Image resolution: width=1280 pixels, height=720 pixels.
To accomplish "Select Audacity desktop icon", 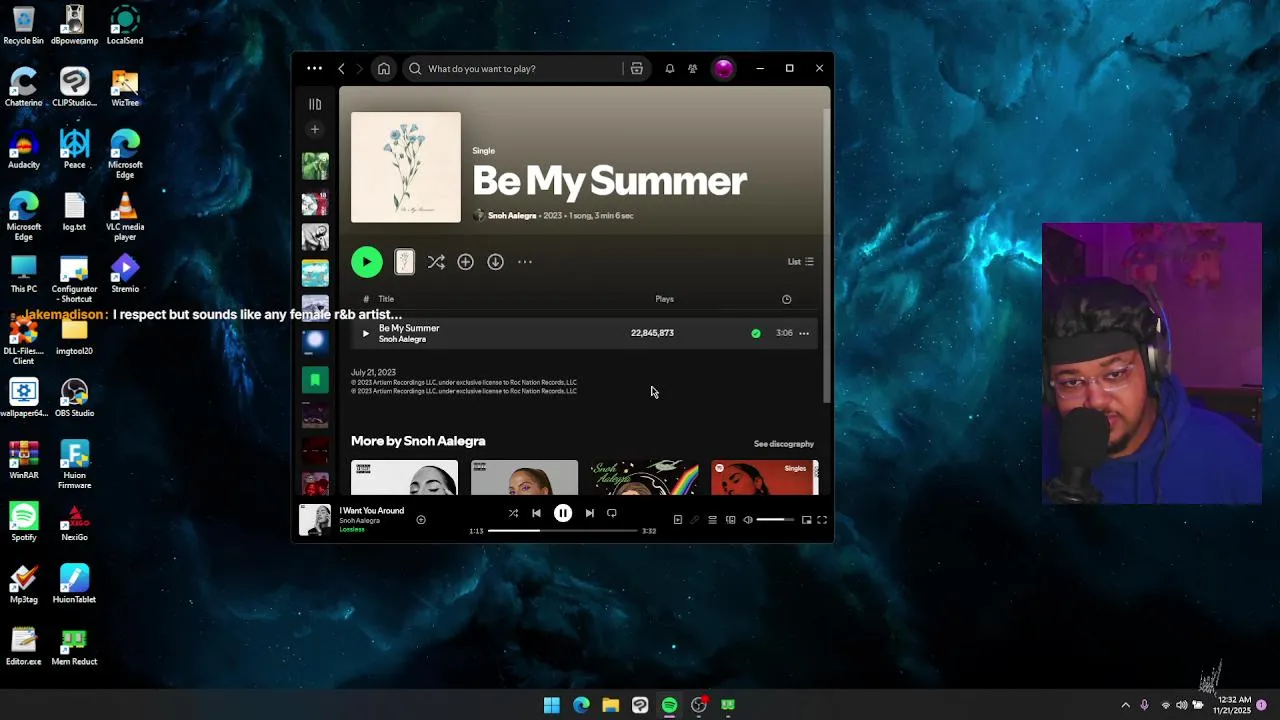I will (x=24, y=150).
